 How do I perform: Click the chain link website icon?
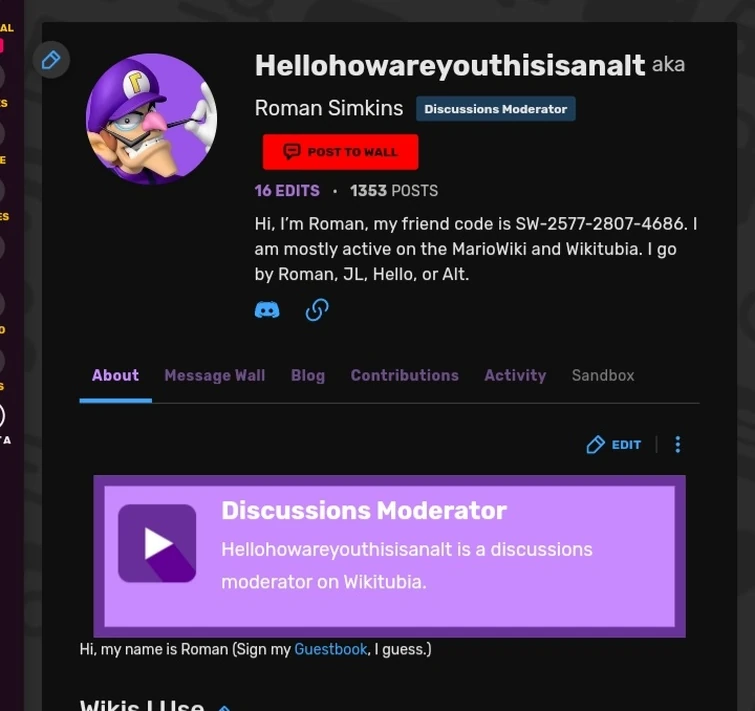(x=317, y=310)
